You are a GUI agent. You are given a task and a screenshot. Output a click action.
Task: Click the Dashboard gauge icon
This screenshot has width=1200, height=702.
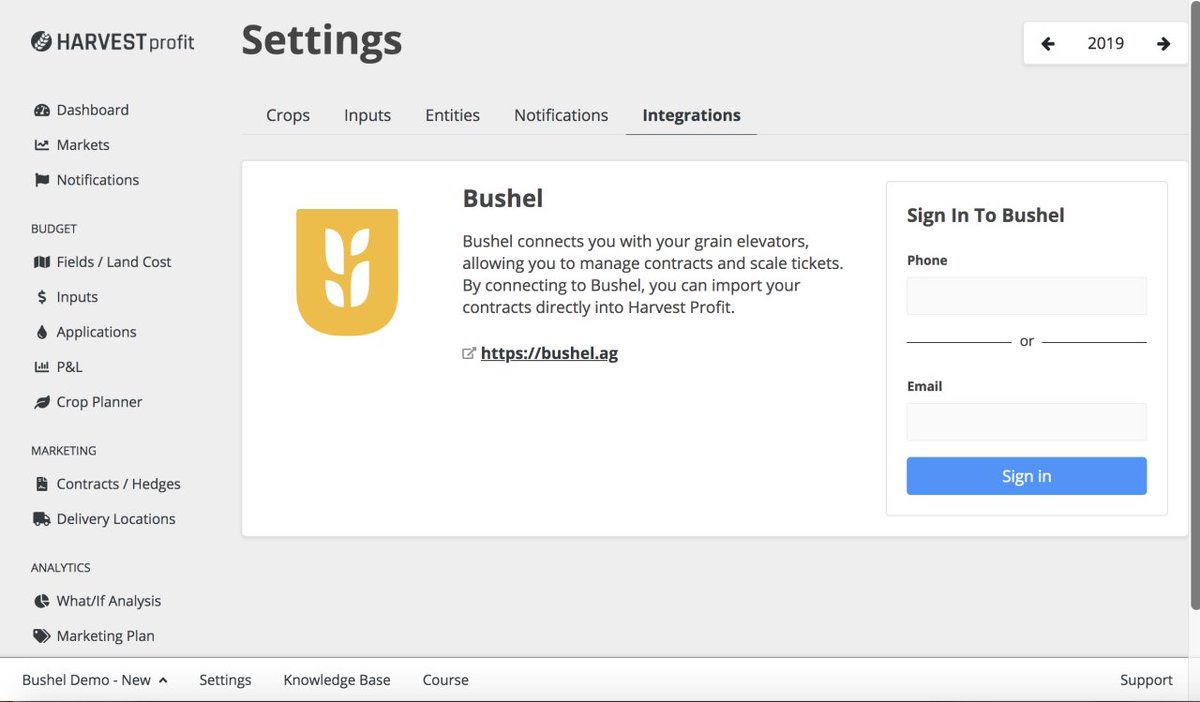pos(41,110)
